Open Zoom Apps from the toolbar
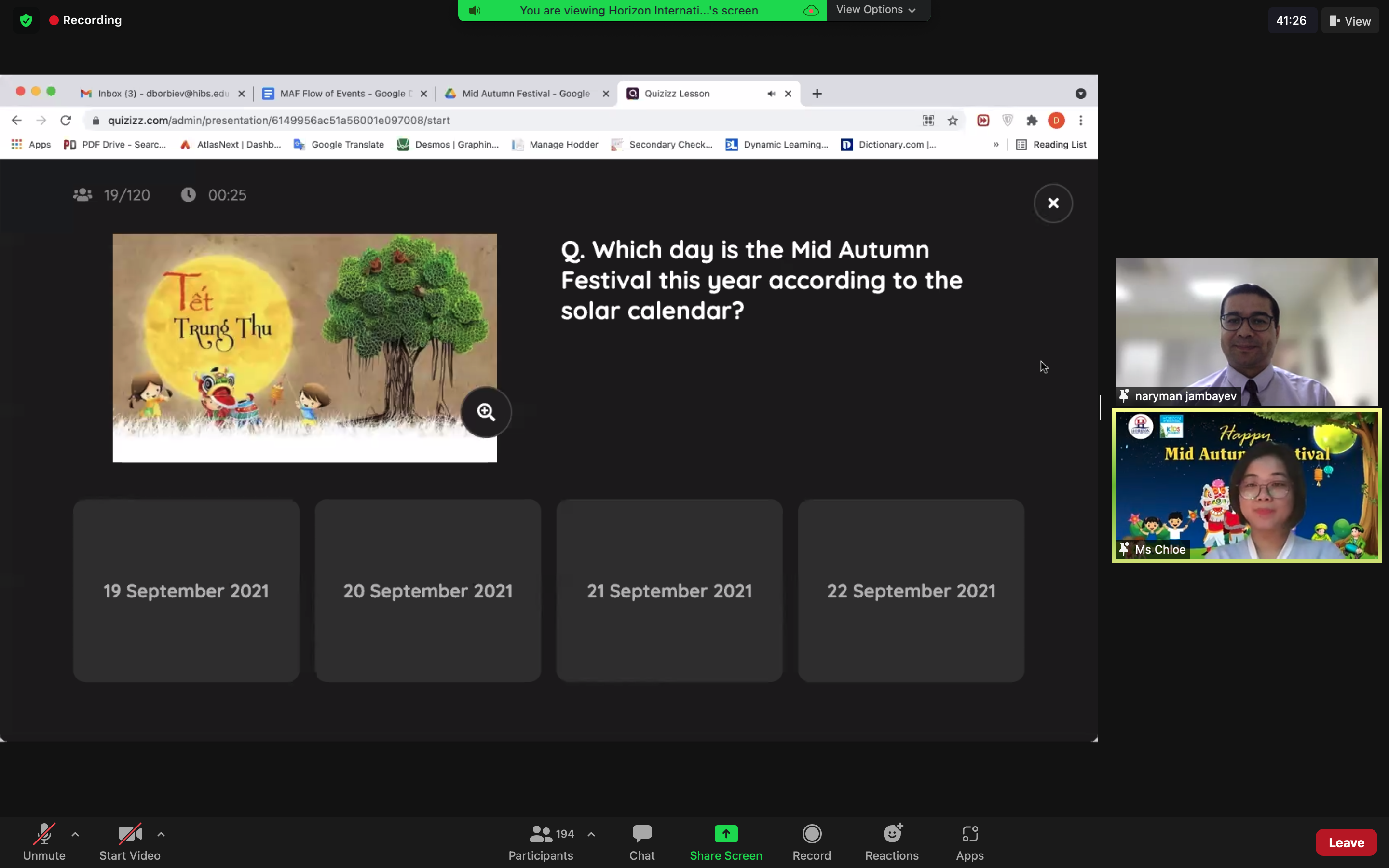The height and width of the screenshot is (868, 1389). pos(970,841)
